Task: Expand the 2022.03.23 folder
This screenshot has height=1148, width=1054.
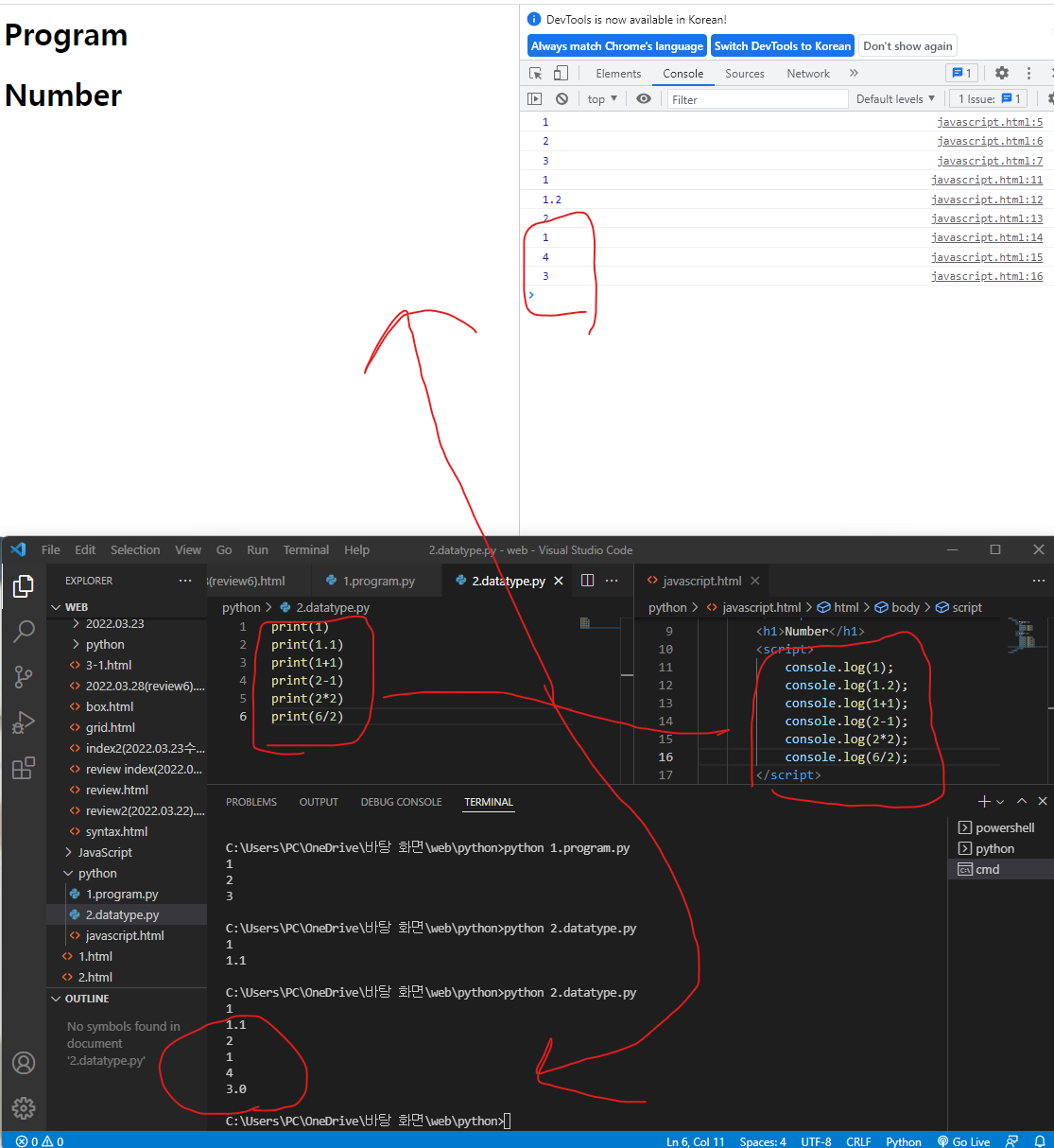Action: tap(114, 623)
